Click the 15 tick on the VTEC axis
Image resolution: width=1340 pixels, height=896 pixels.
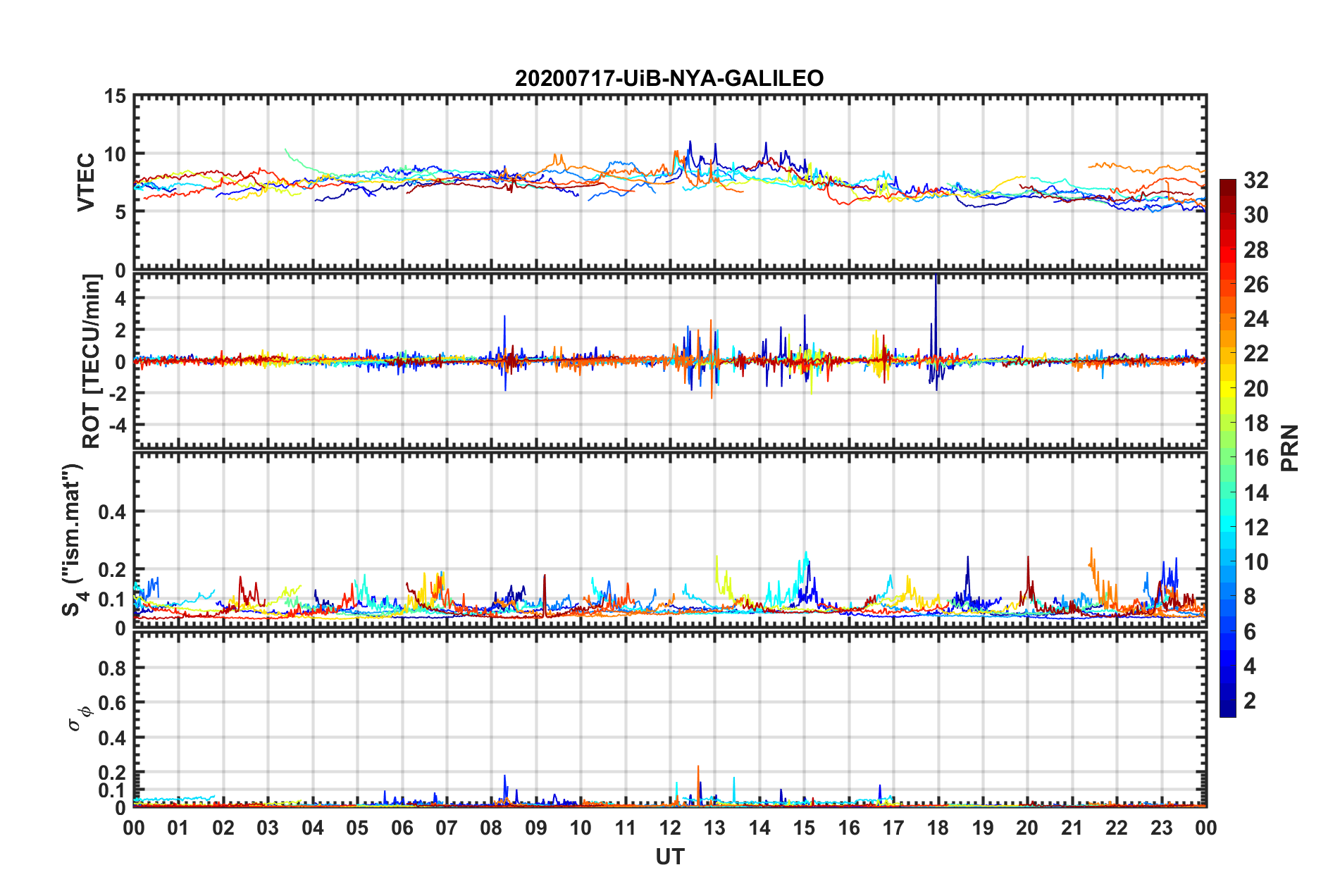(x=115, y=97)
